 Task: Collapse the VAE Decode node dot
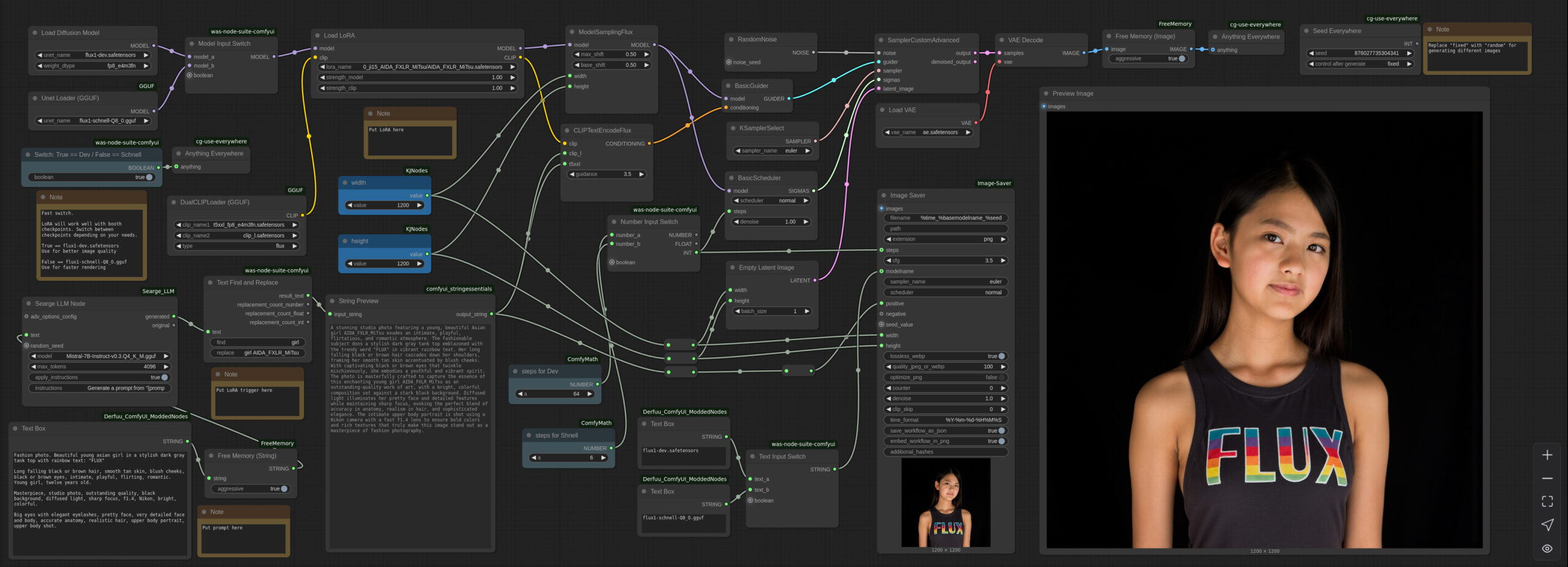1001,40
